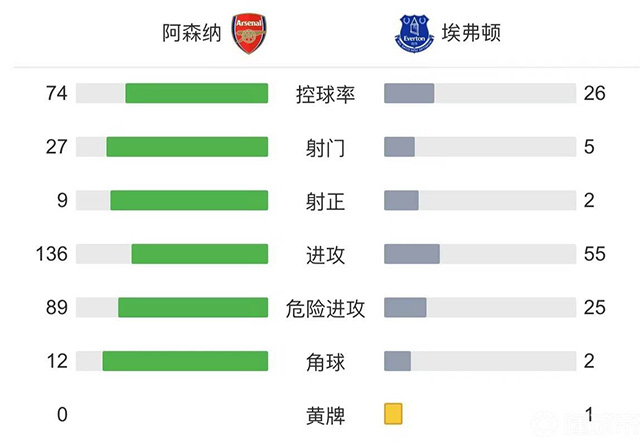
Task: Click the 黄牌 stat label
Action: tap(326, 415)
